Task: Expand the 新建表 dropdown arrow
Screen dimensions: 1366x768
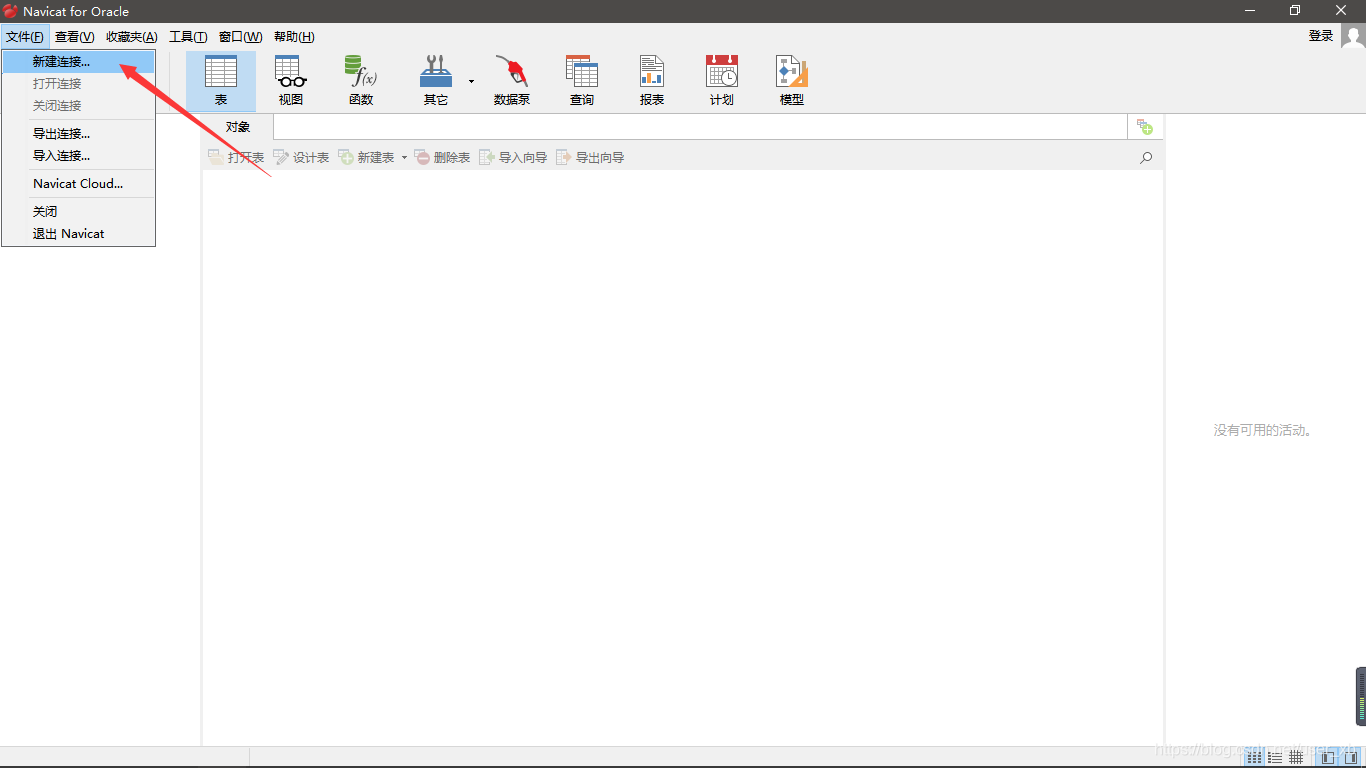Action: [404, 158]
